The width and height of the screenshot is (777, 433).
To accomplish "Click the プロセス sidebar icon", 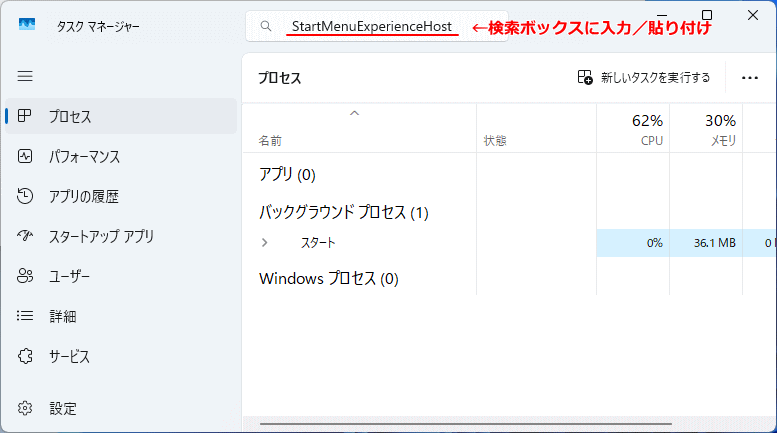I will click(x=24, y=116).
